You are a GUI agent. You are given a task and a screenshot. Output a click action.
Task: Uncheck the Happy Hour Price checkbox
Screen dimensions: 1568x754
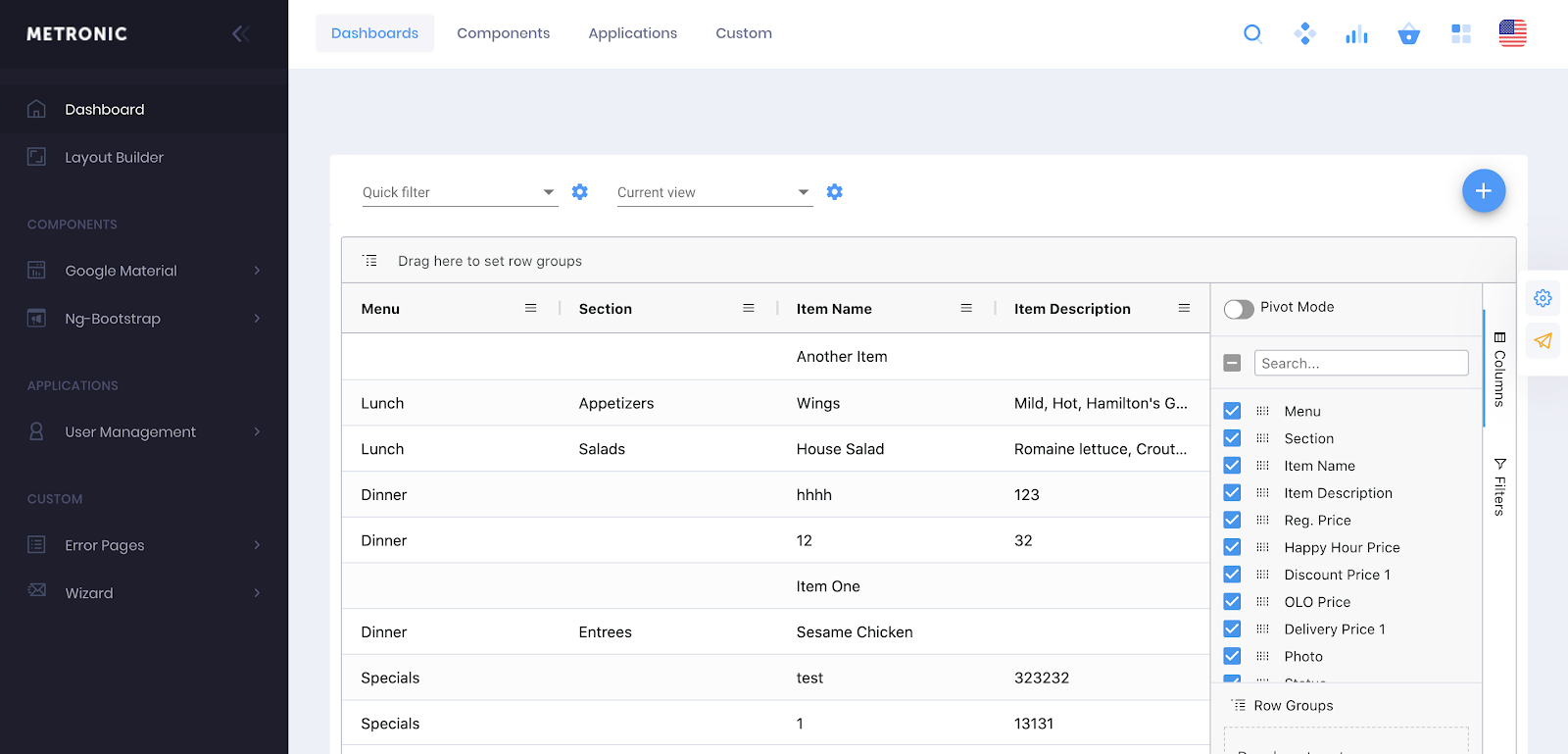pos(1233,547)
